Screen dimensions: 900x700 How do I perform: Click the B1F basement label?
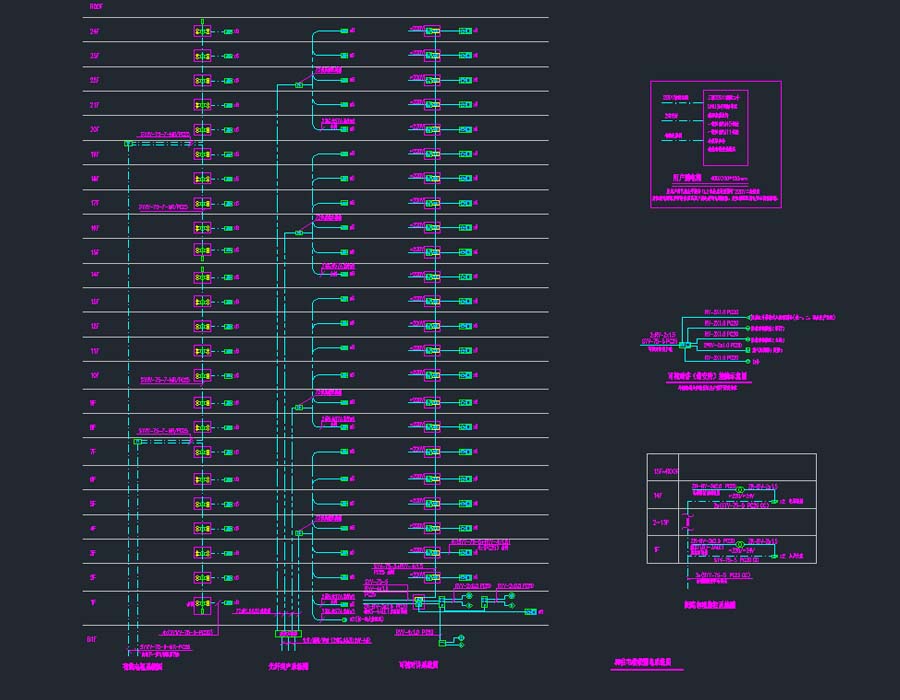(x=92, y=639)
